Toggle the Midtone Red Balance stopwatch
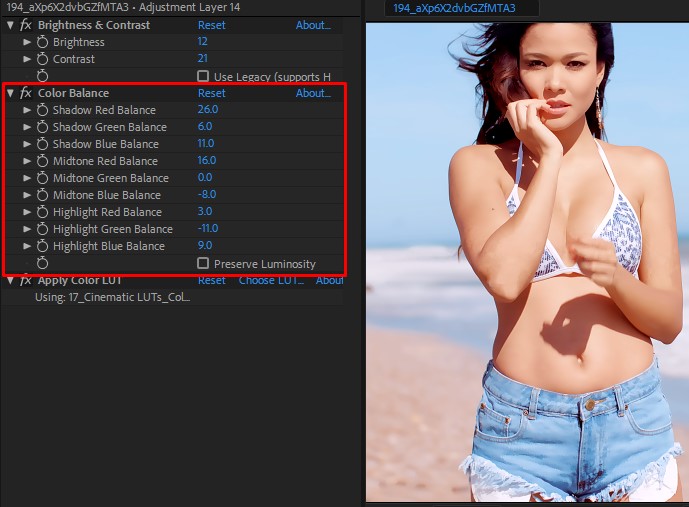The image size is (689, 507). (42, 161)
